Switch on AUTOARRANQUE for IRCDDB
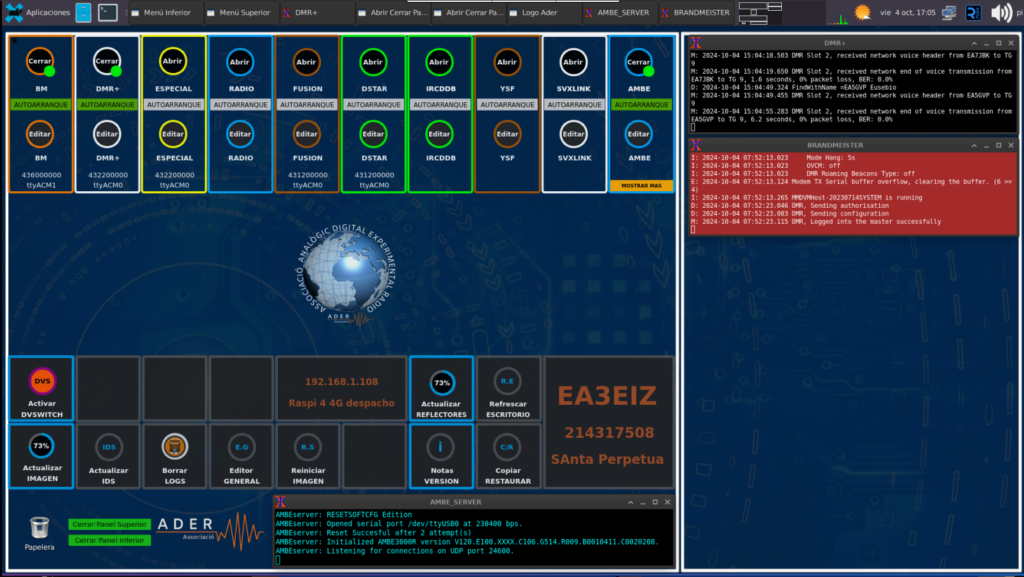Screen dimensions: 1024x577 coord(440,104)
